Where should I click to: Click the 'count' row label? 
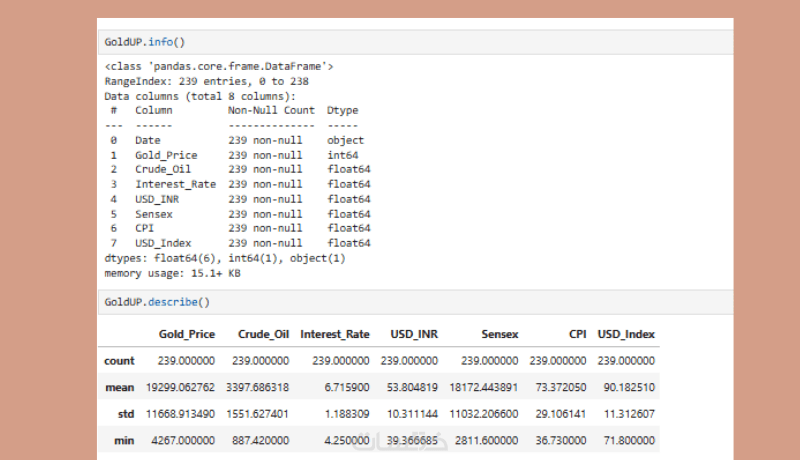(119, 361)
